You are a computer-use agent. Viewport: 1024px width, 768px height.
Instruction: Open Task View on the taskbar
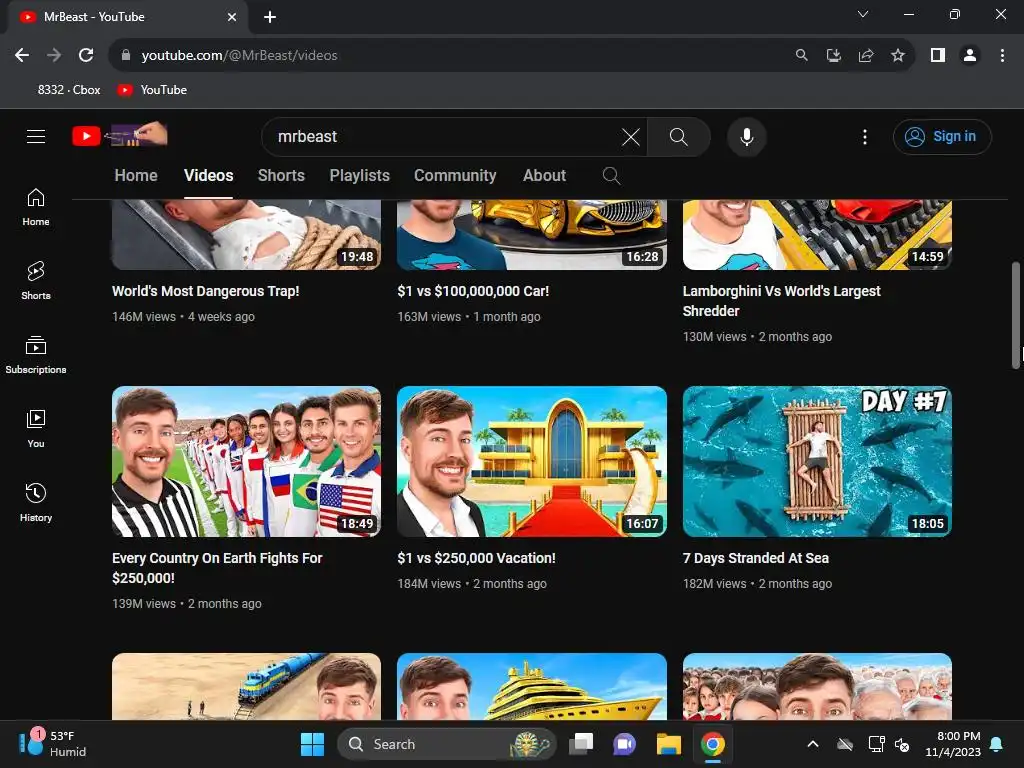[581, 744]
